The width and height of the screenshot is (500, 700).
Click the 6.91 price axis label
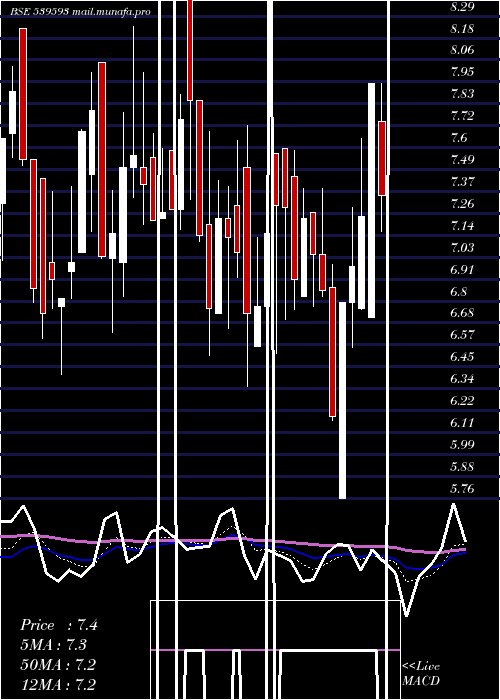(462, 270)
